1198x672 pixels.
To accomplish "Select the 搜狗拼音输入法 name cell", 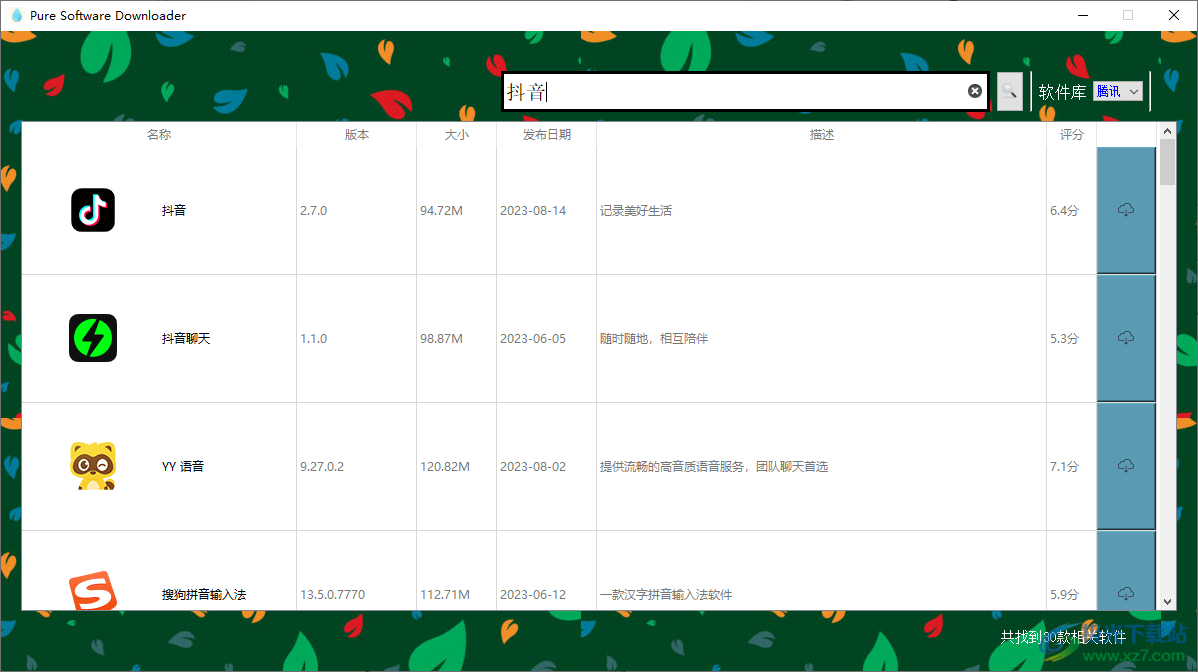I will [x=204, y=593].
